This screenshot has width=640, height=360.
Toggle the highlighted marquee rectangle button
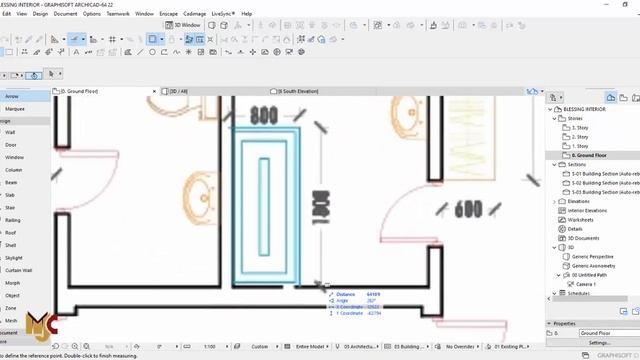pyautogui.click(x=152, y=39)
